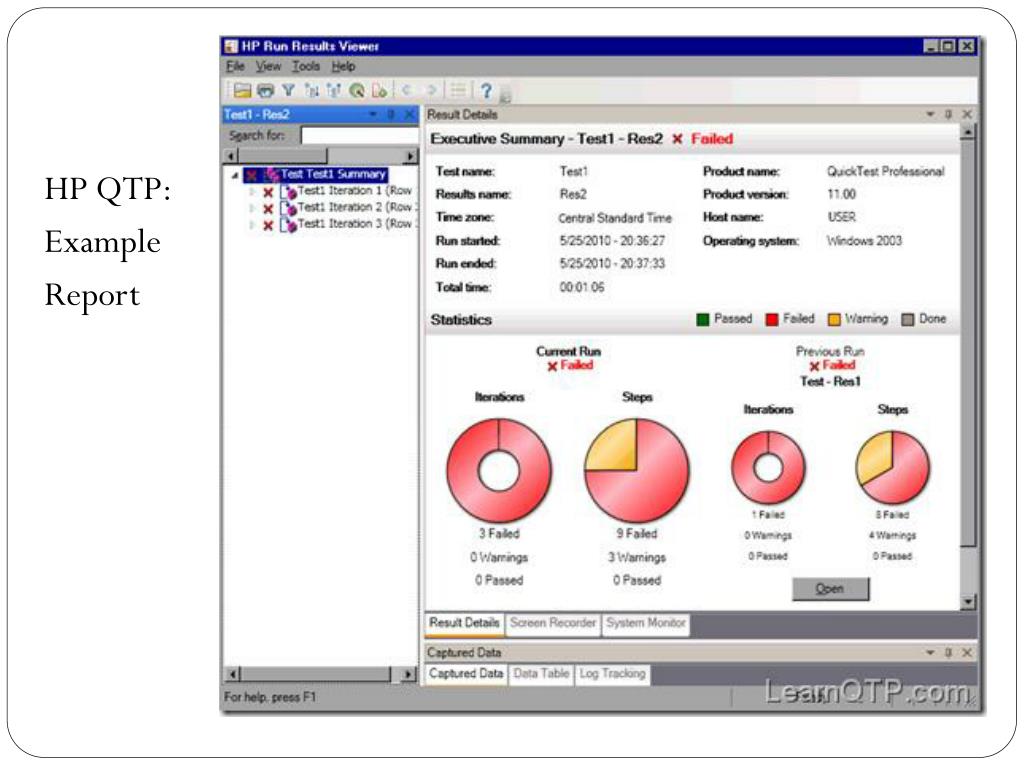The image size is (1024, 768).
Task: Pin the Captured Data panel
Action: click(948, 652)
